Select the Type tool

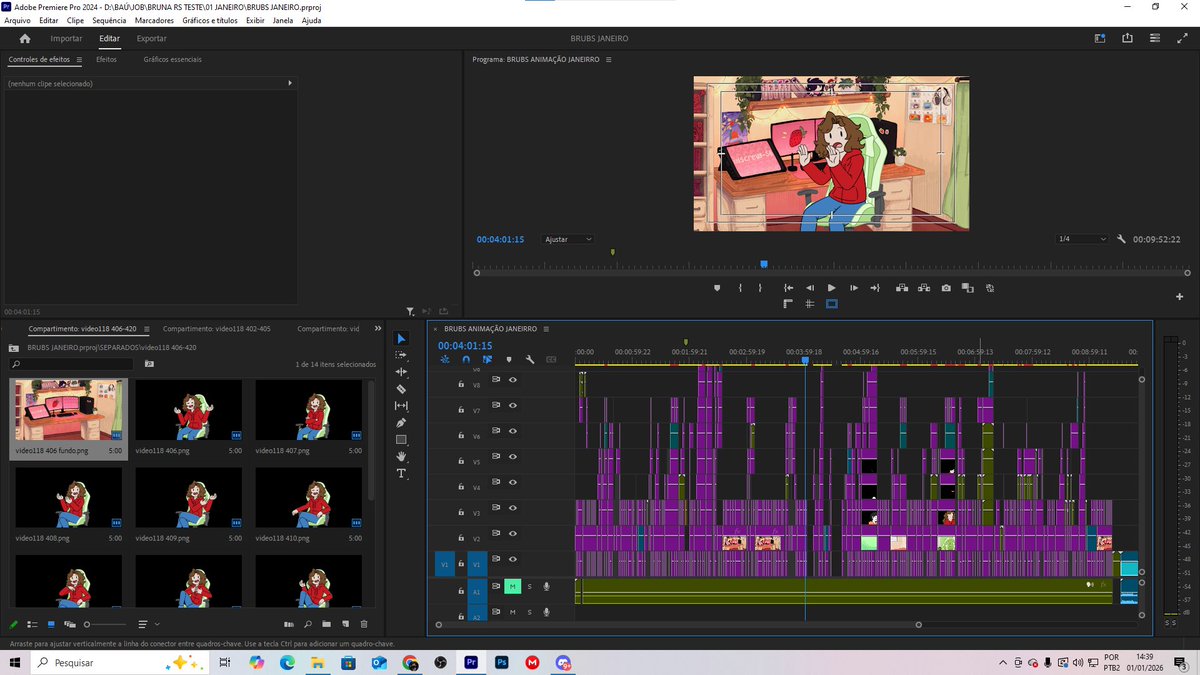point(402,473)
